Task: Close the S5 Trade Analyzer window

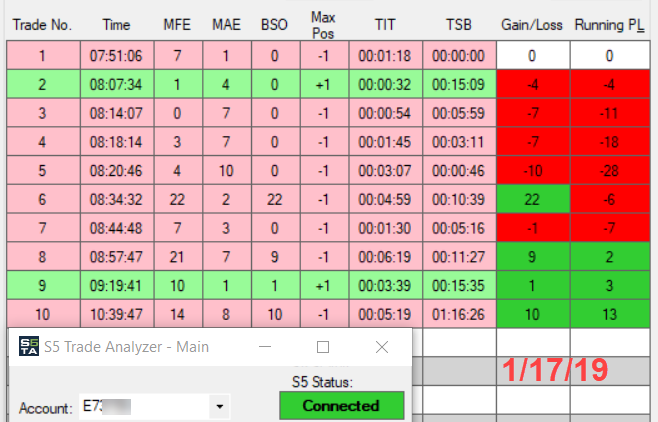Action: (382, 347)
